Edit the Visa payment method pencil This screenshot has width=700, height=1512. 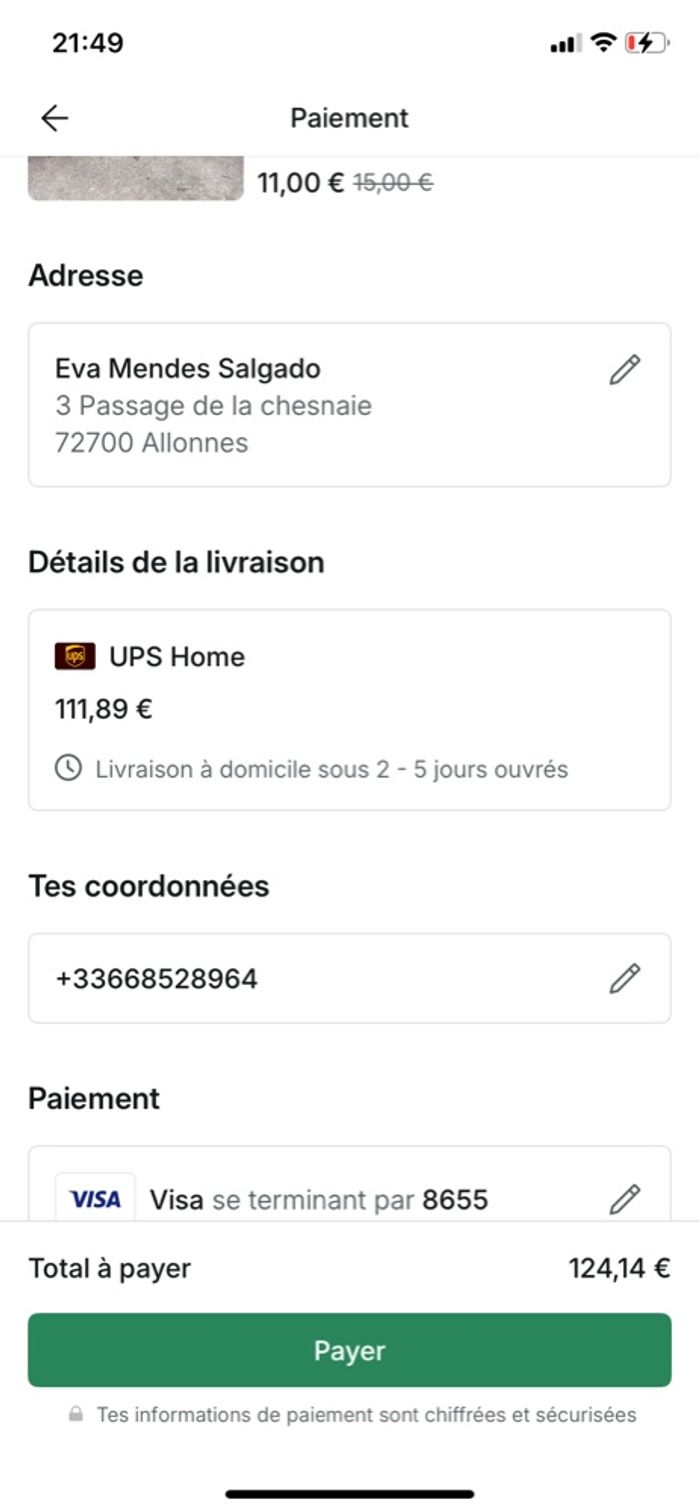pyautogui.click(x=625, y=1198)
